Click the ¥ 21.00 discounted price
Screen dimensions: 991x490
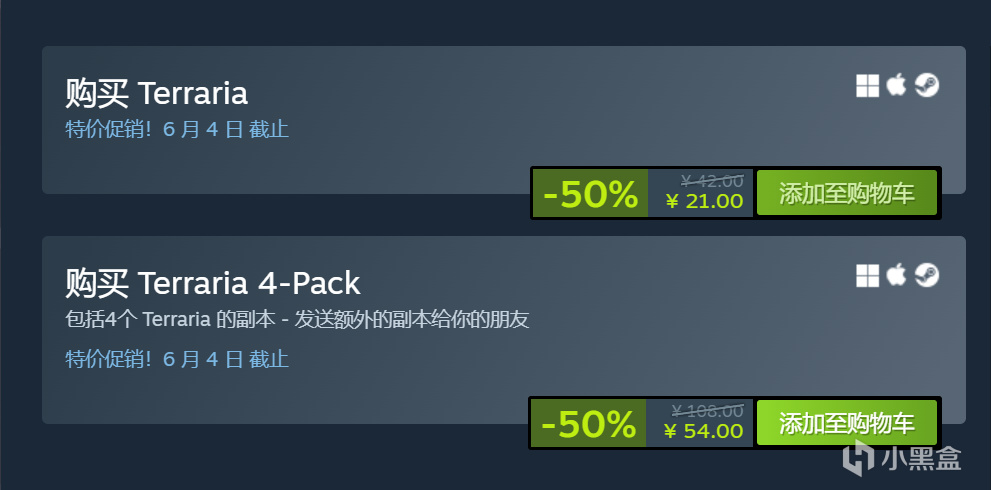(705, 202)
